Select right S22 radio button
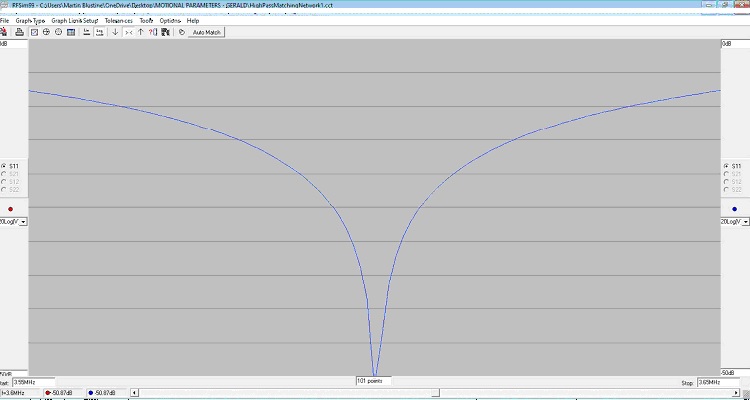This screenshot has width=750, height=400. click(727, 190)
